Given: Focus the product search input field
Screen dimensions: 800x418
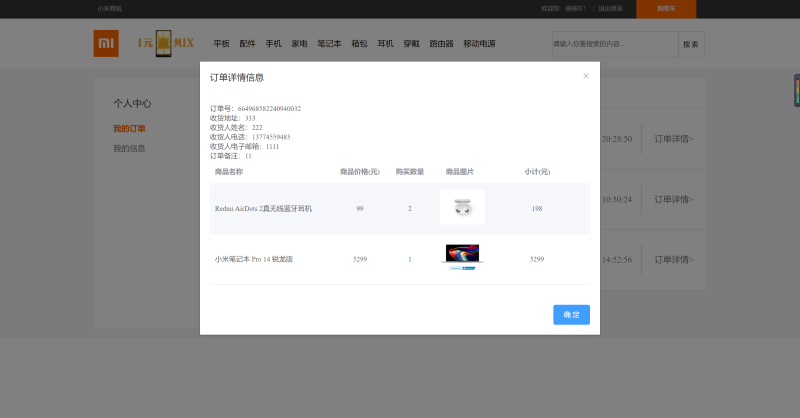Looking at the screenshot, I should [615, 44].
